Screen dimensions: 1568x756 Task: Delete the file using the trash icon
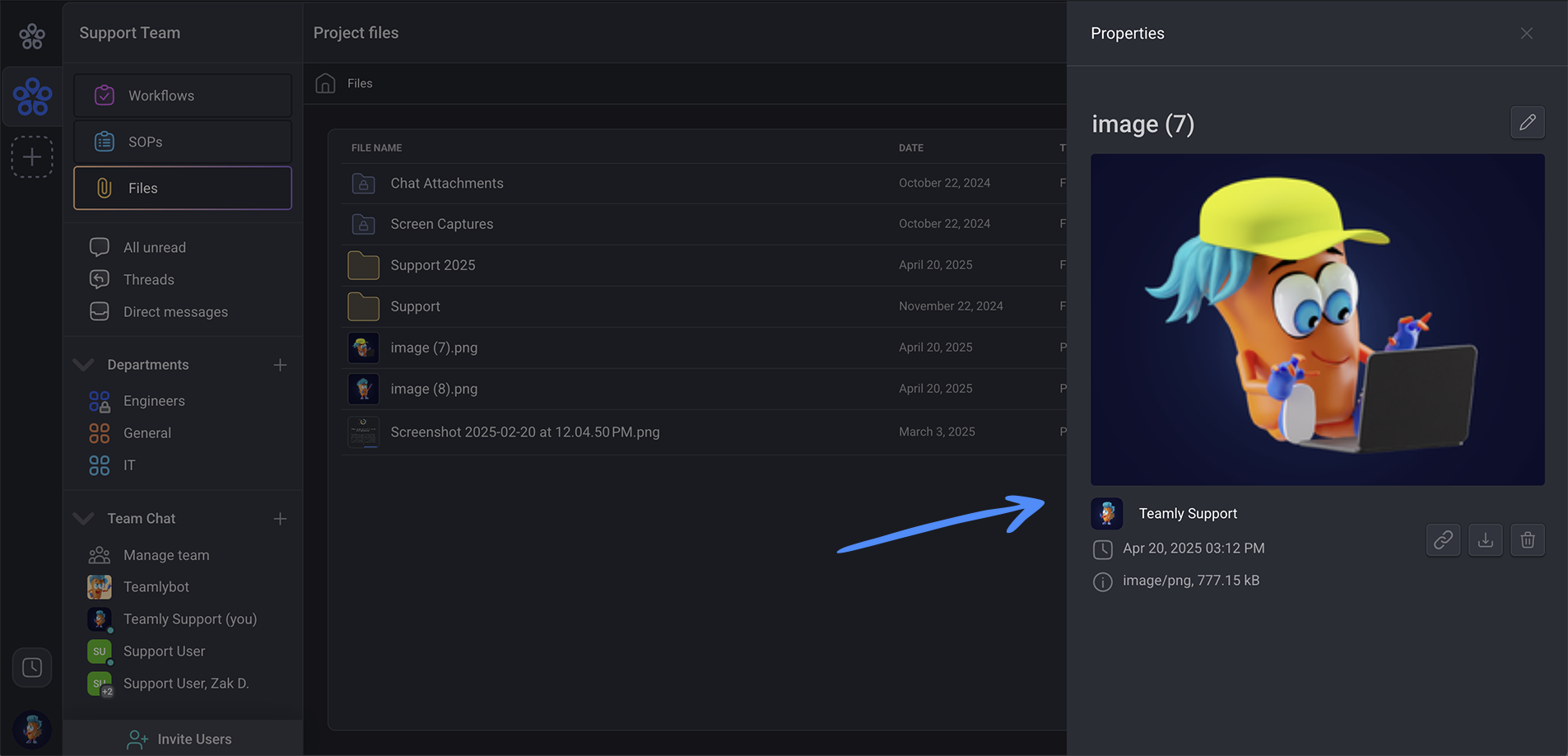pos(1528,540)
